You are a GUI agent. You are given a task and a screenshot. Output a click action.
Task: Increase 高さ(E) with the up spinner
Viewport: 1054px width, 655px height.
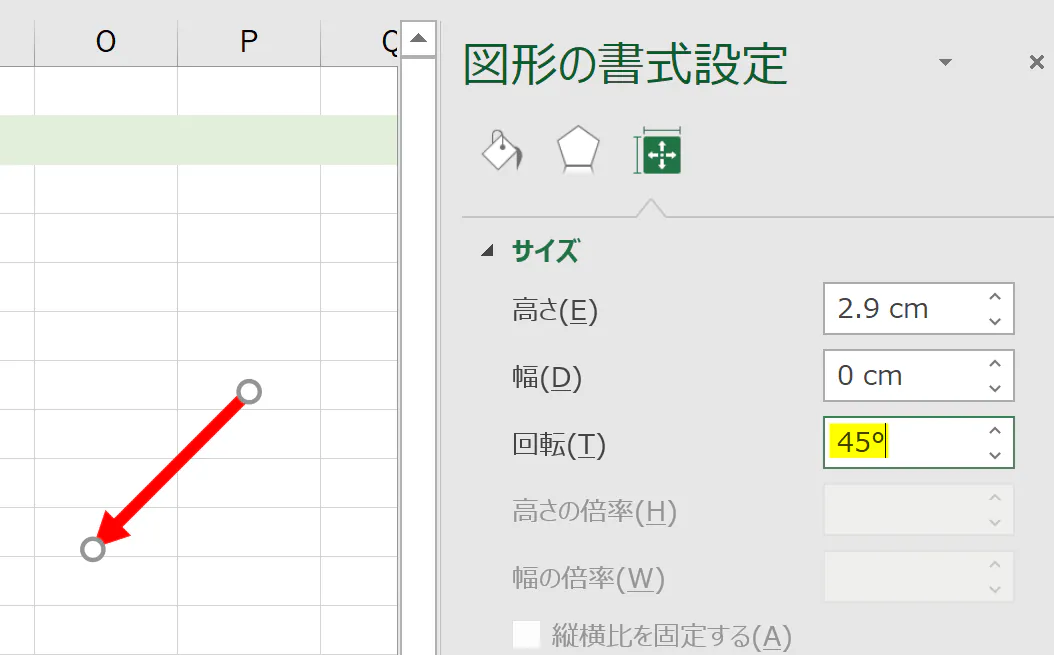995,297
